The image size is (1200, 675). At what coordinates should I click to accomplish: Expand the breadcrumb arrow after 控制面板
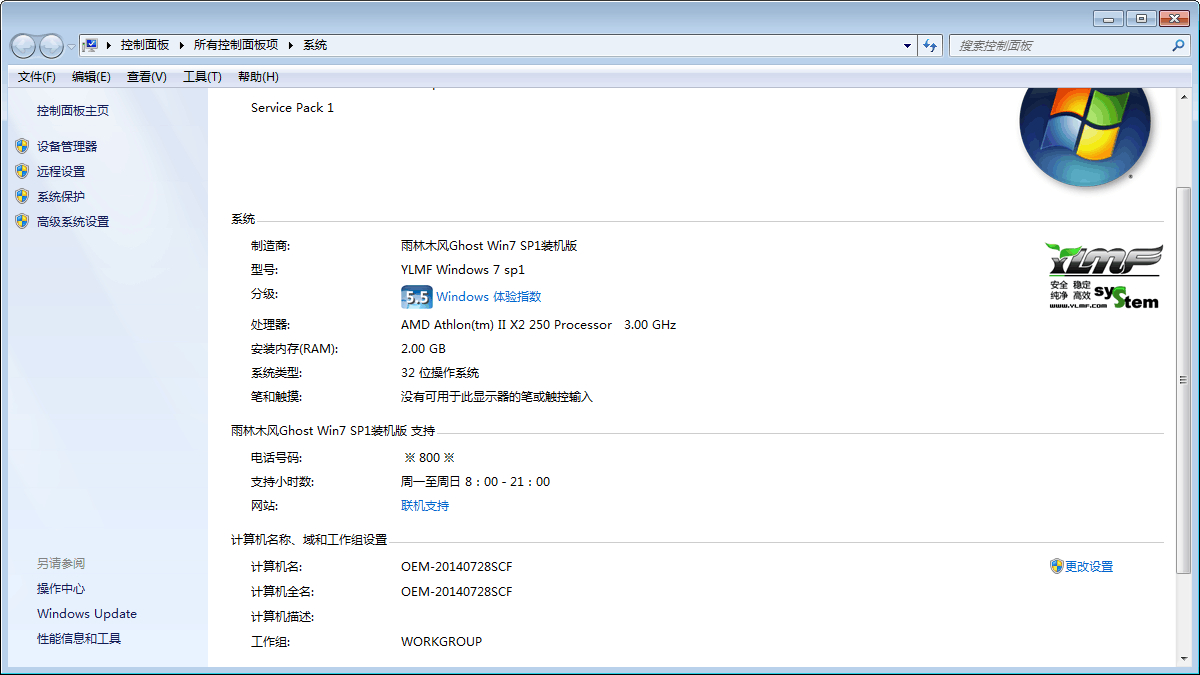181,45
